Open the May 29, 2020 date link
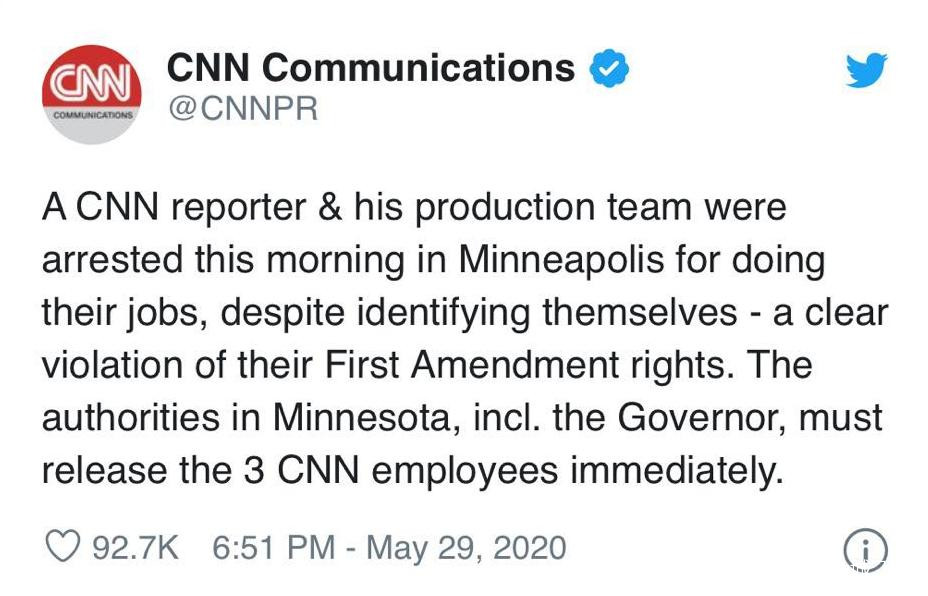Viewport: 928px width, 596px height. tap(465, 548)
